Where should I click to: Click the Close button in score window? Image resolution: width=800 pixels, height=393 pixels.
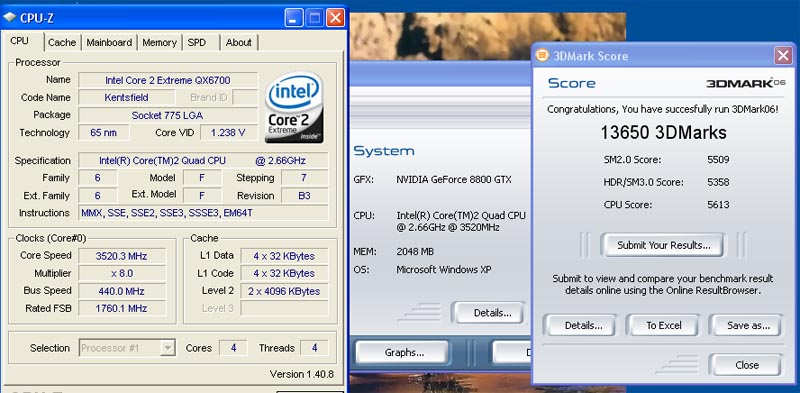[747, 365]
